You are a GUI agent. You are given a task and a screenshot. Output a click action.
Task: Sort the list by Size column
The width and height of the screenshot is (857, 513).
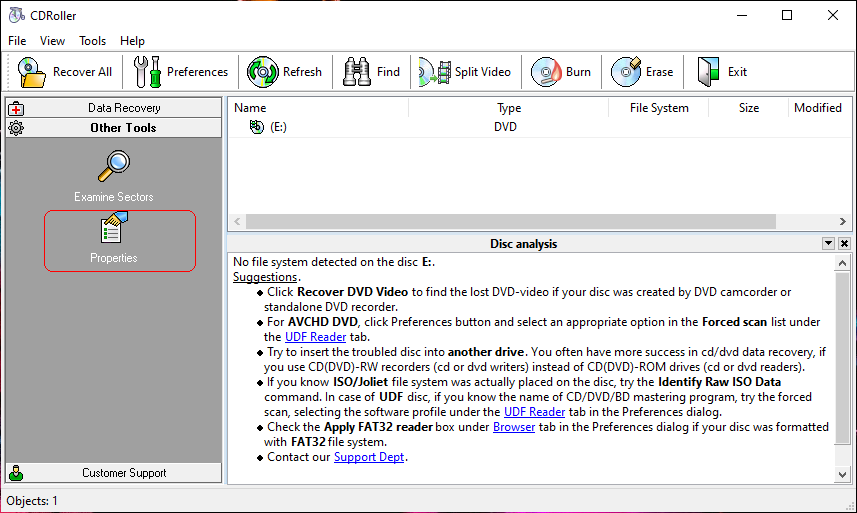748,108
